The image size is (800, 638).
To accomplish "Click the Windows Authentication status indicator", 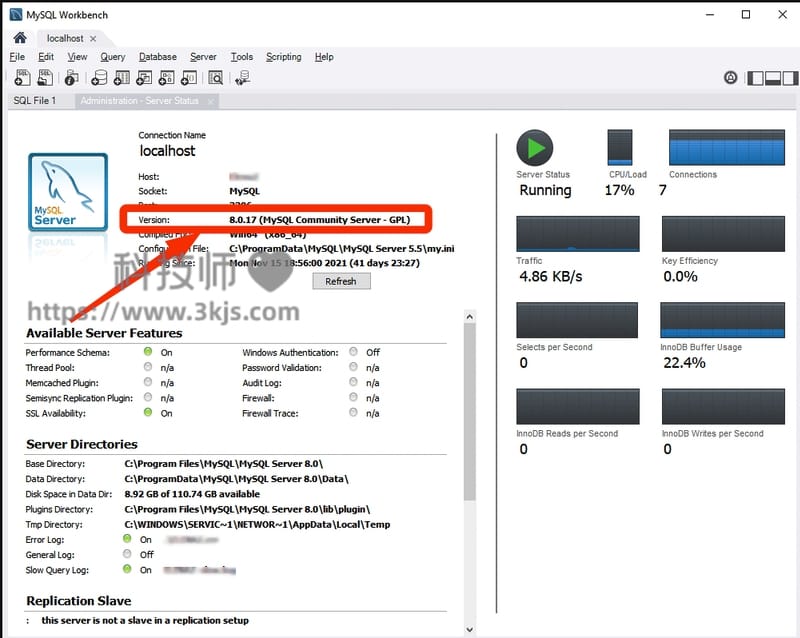I will point(353,352).
